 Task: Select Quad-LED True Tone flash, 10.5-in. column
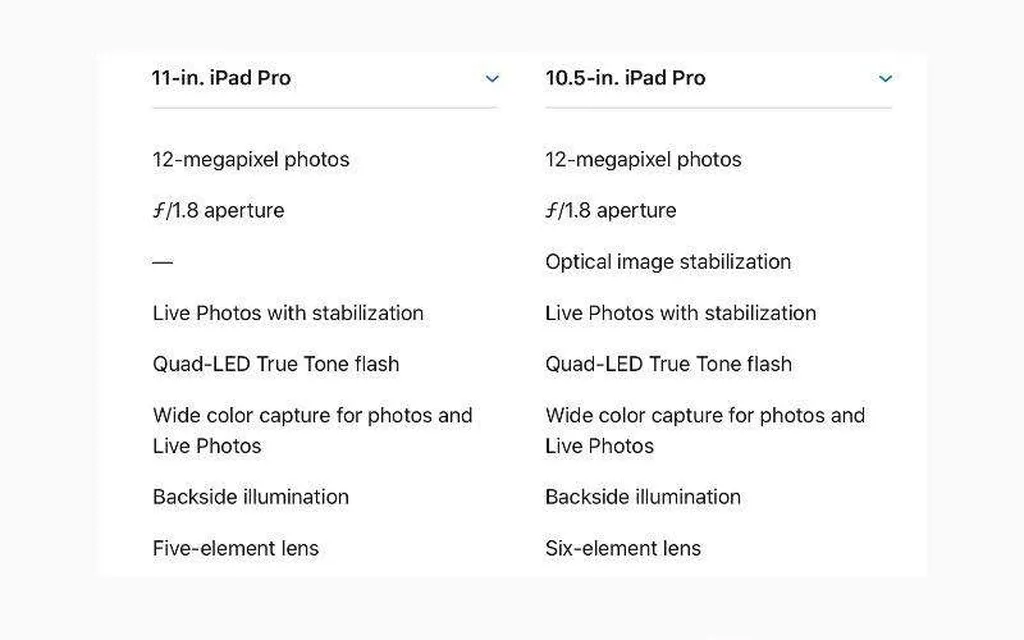[x=668, y=364]
